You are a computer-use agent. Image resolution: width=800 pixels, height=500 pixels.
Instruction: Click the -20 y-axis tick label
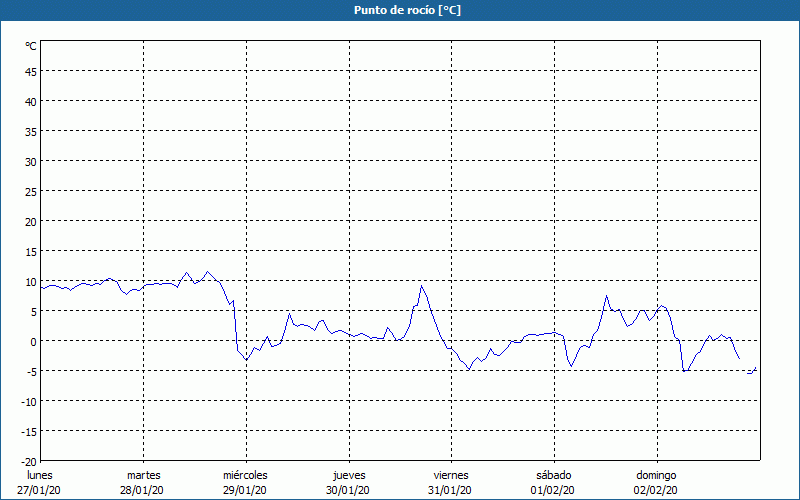point(29,461)
